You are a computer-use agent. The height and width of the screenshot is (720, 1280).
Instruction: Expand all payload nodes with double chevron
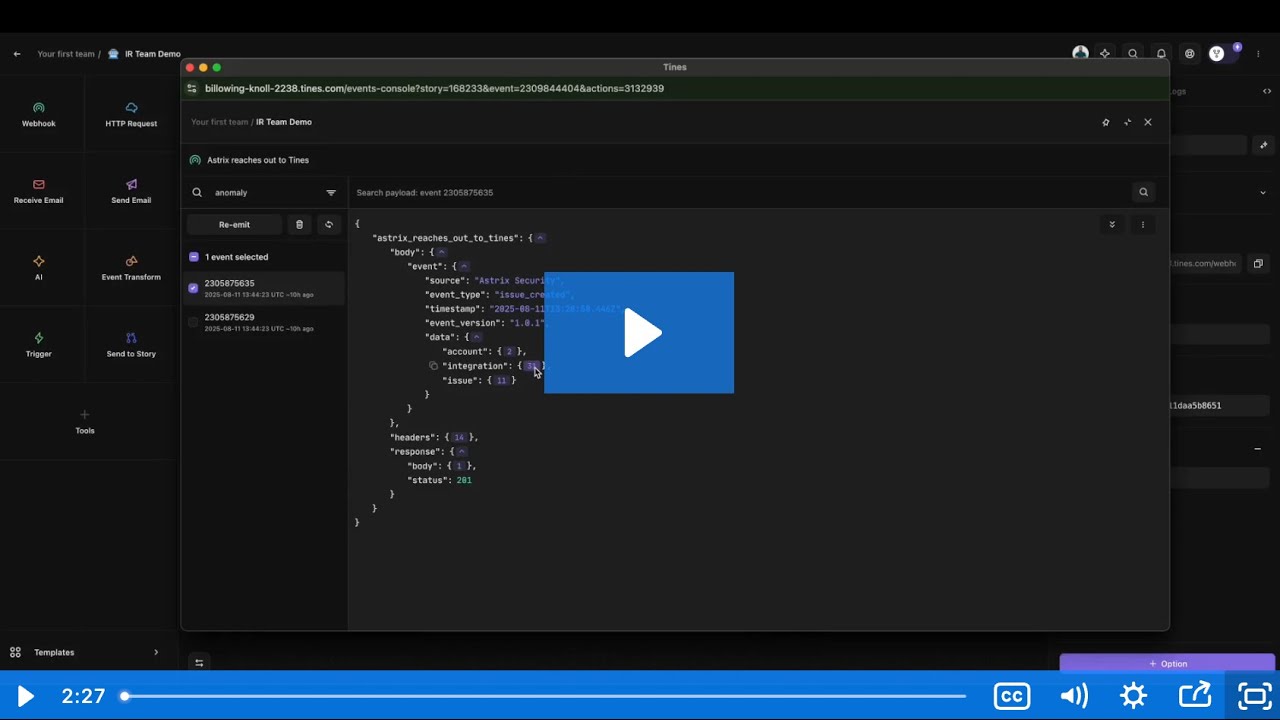(1112, 224)
